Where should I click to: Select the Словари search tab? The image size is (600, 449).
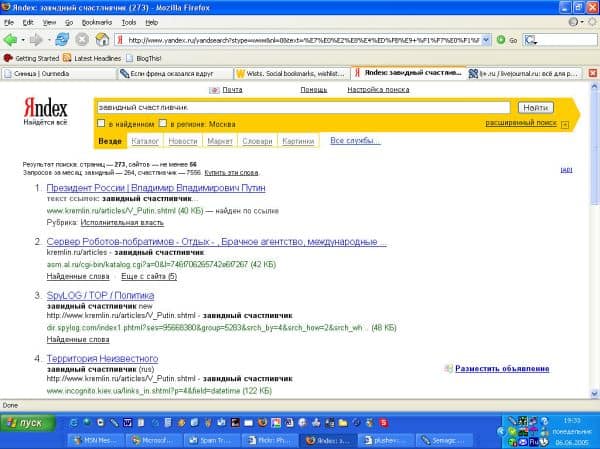tap(257, 141)
